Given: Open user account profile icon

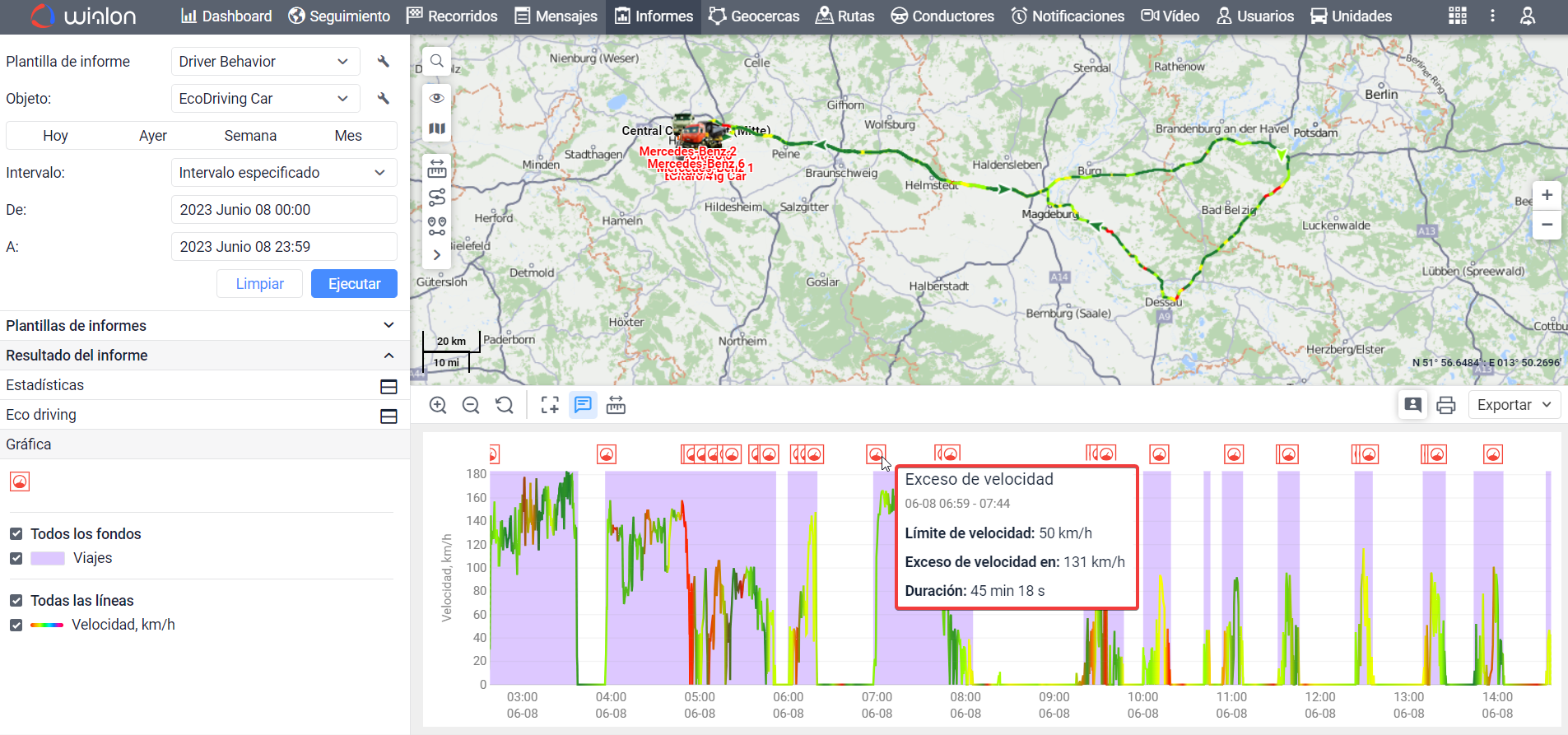Looking at the screenshot, I should click(1527, 16).
